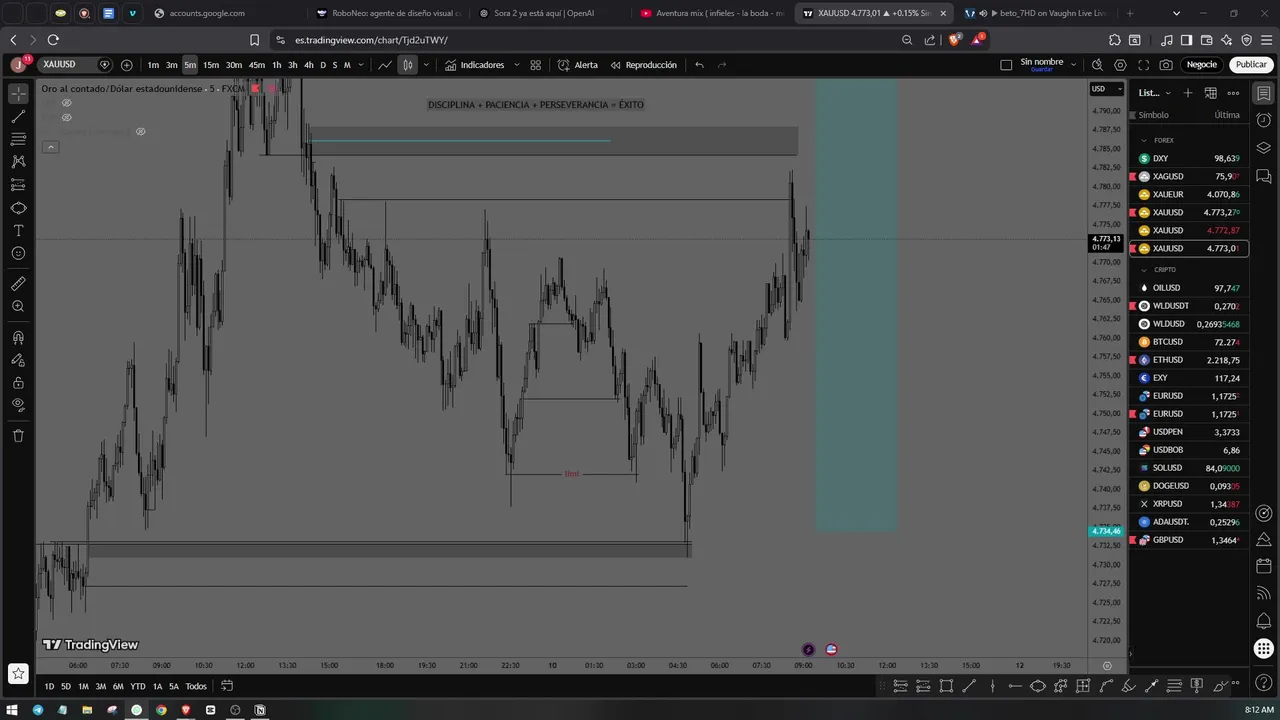The width and height of the screenshot is (1280, 720).
Task: Remove drawings with the trash icon
Action: 18,435
